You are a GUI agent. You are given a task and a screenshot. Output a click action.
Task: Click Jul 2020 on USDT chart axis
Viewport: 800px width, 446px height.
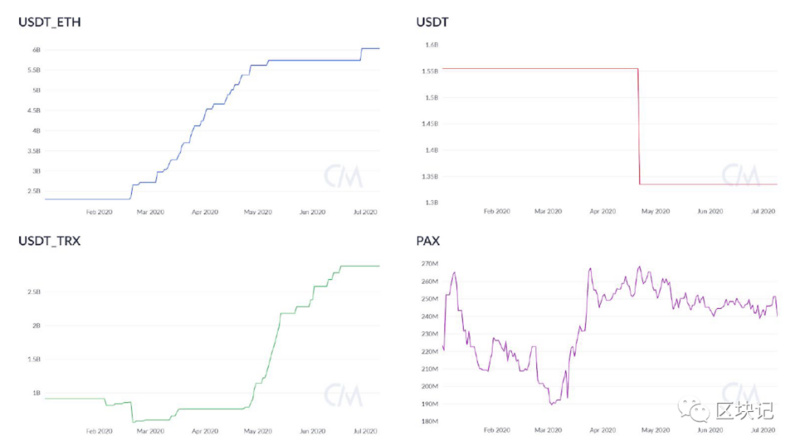[764, 212]
